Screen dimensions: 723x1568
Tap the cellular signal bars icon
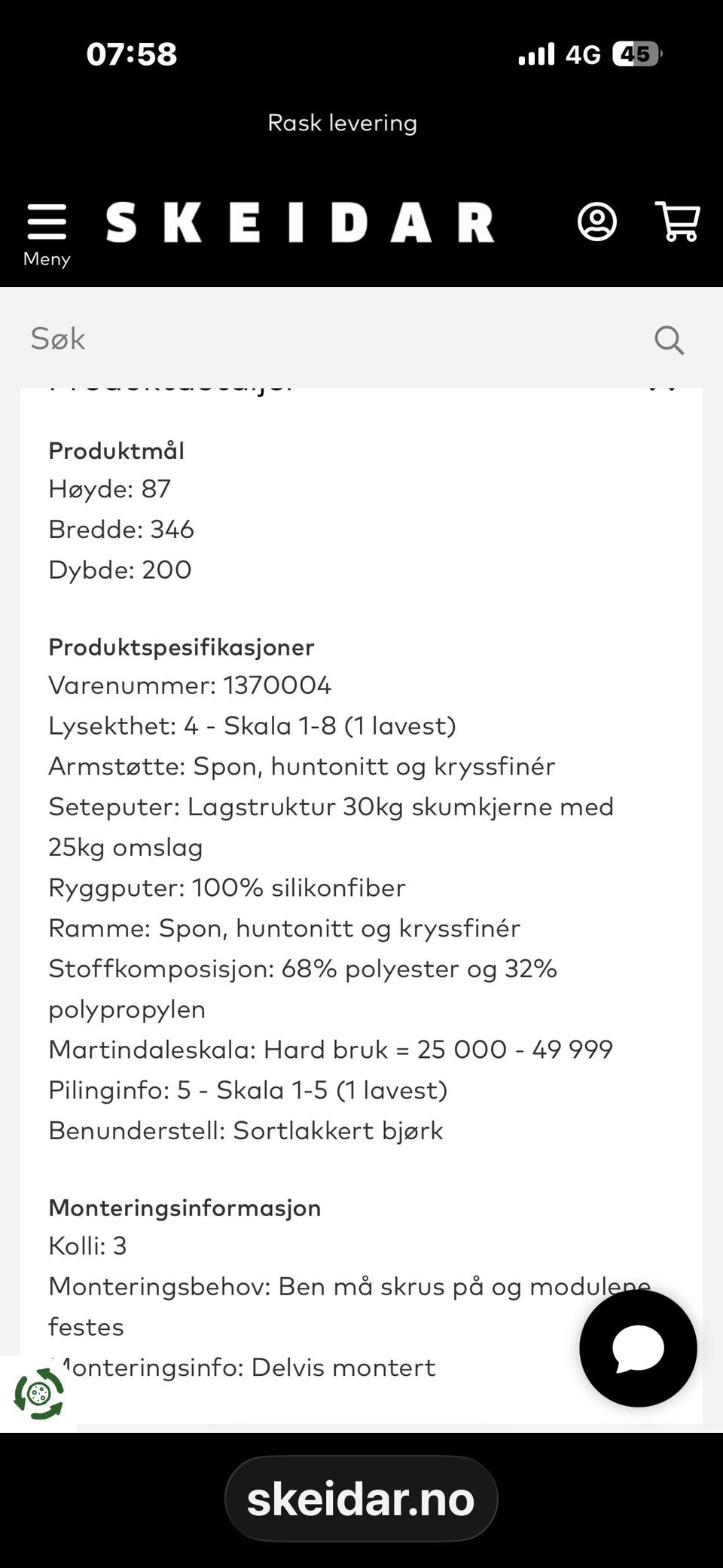[536, 54]
